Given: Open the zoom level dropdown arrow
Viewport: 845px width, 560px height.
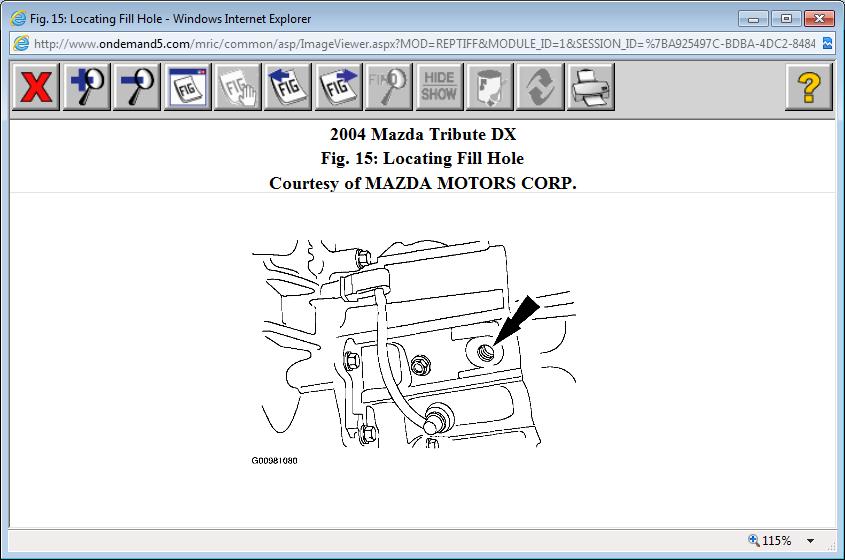Looking at the screenshot, I should point(810,541).
